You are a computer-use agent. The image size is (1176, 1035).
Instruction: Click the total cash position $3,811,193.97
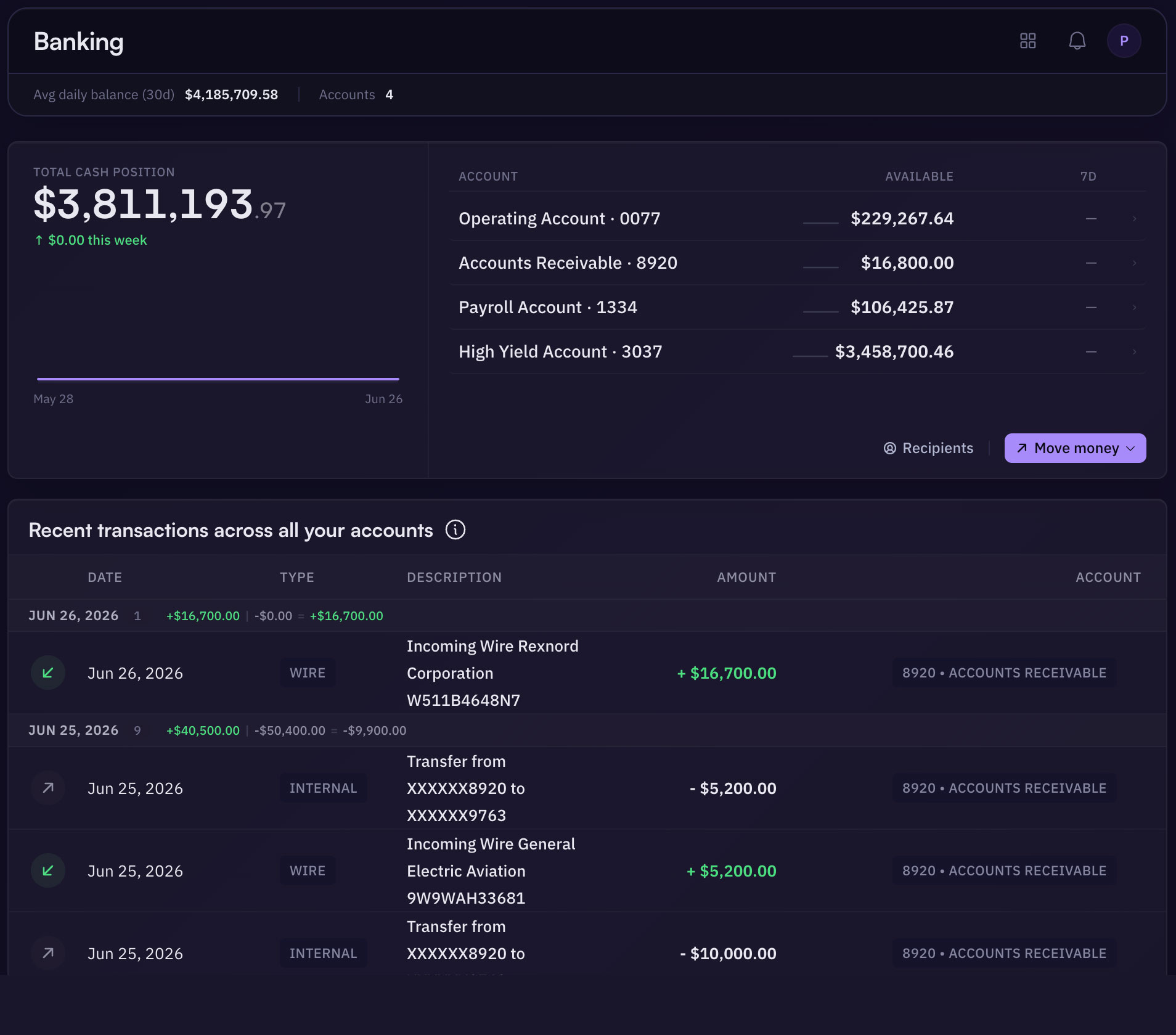pyautogui.click(x=160, y=203)
